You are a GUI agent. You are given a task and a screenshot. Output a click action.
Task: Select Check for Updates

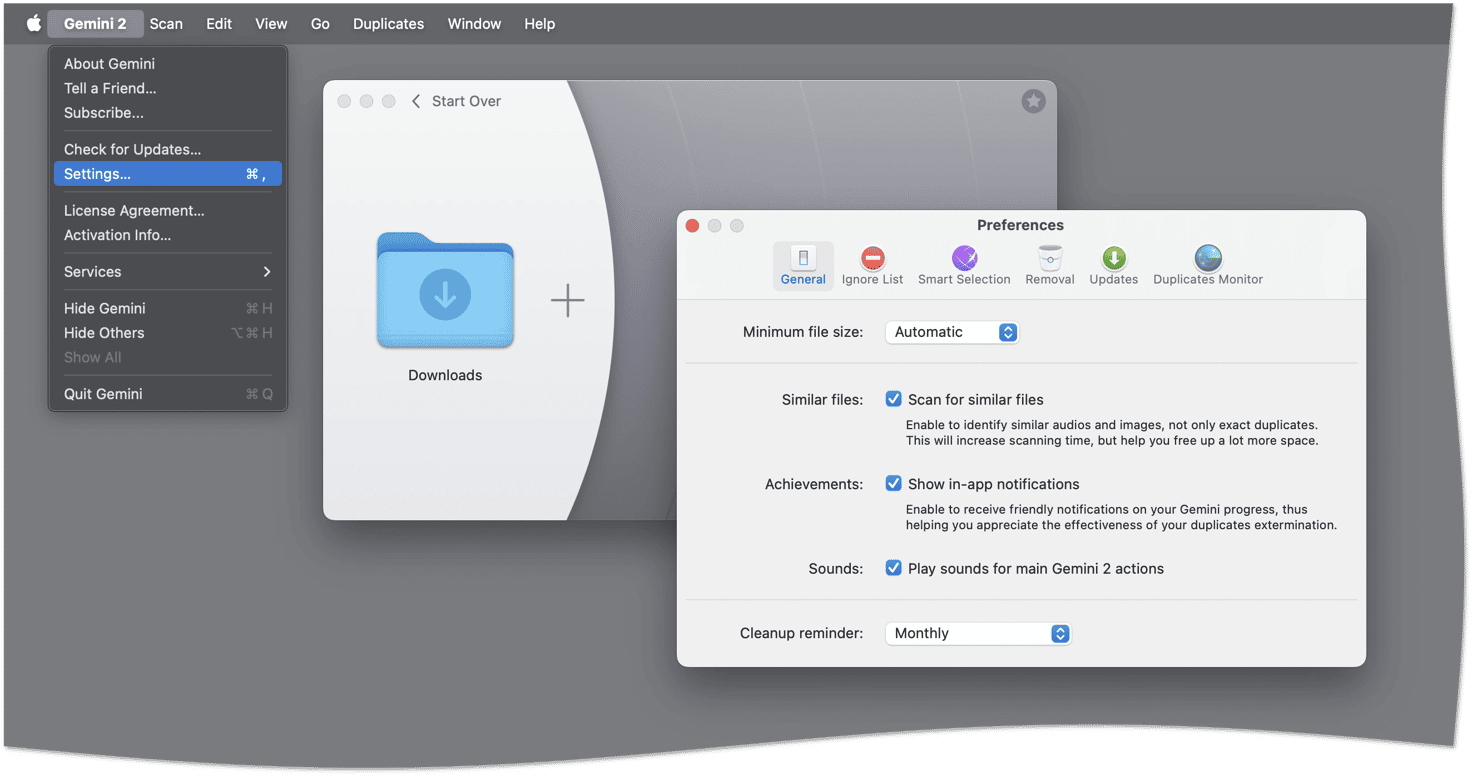tap(167, 149)
